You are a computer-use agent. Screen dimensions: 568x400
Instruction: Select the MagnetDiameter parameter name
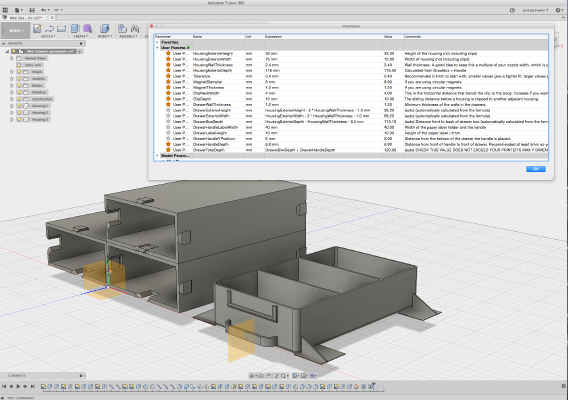[x=208, y=82]
